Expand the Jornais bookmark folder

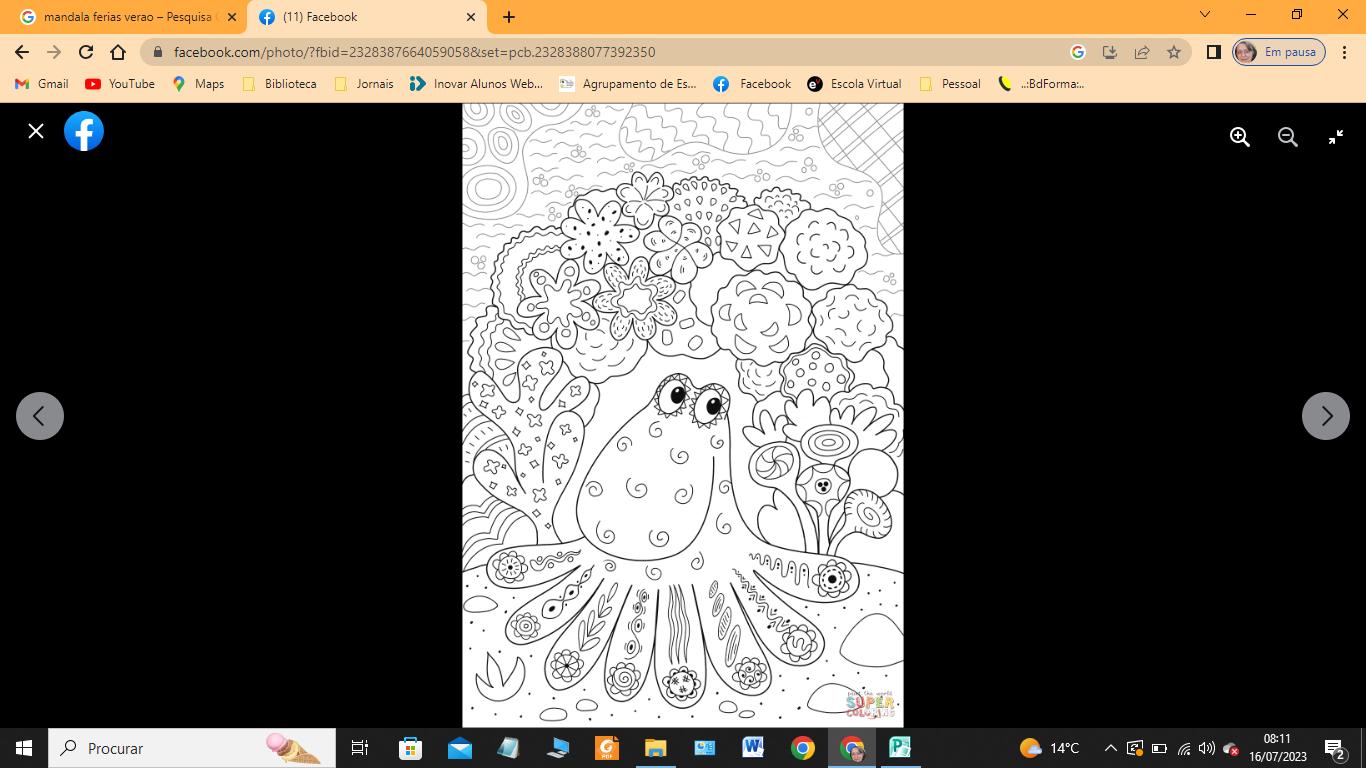[364, 84]
